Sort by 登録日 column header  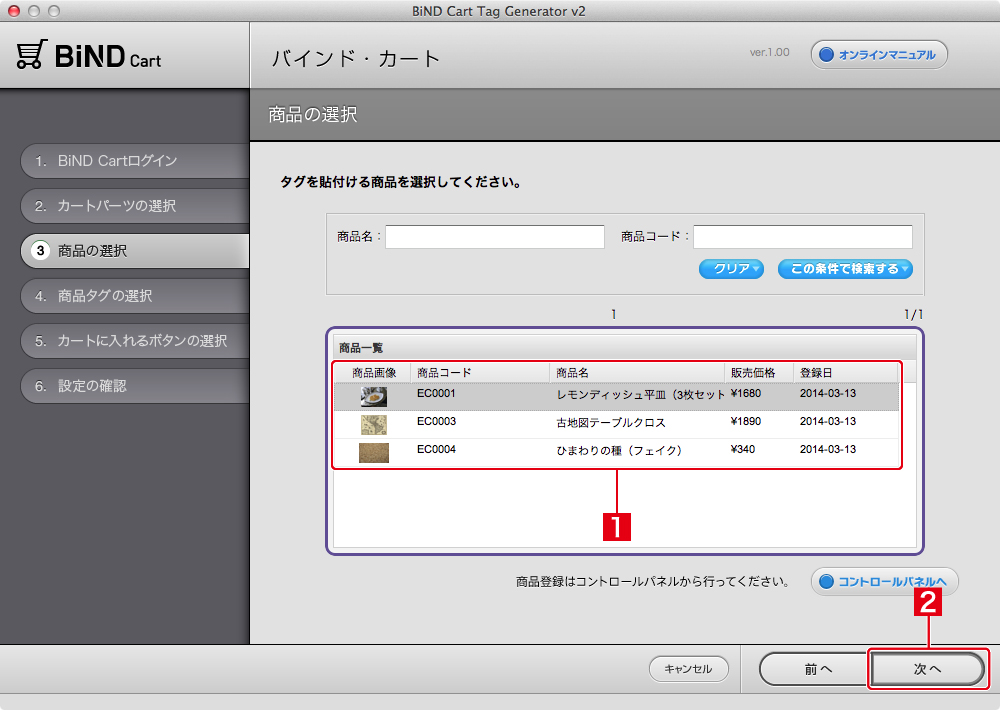coord(846,373)
